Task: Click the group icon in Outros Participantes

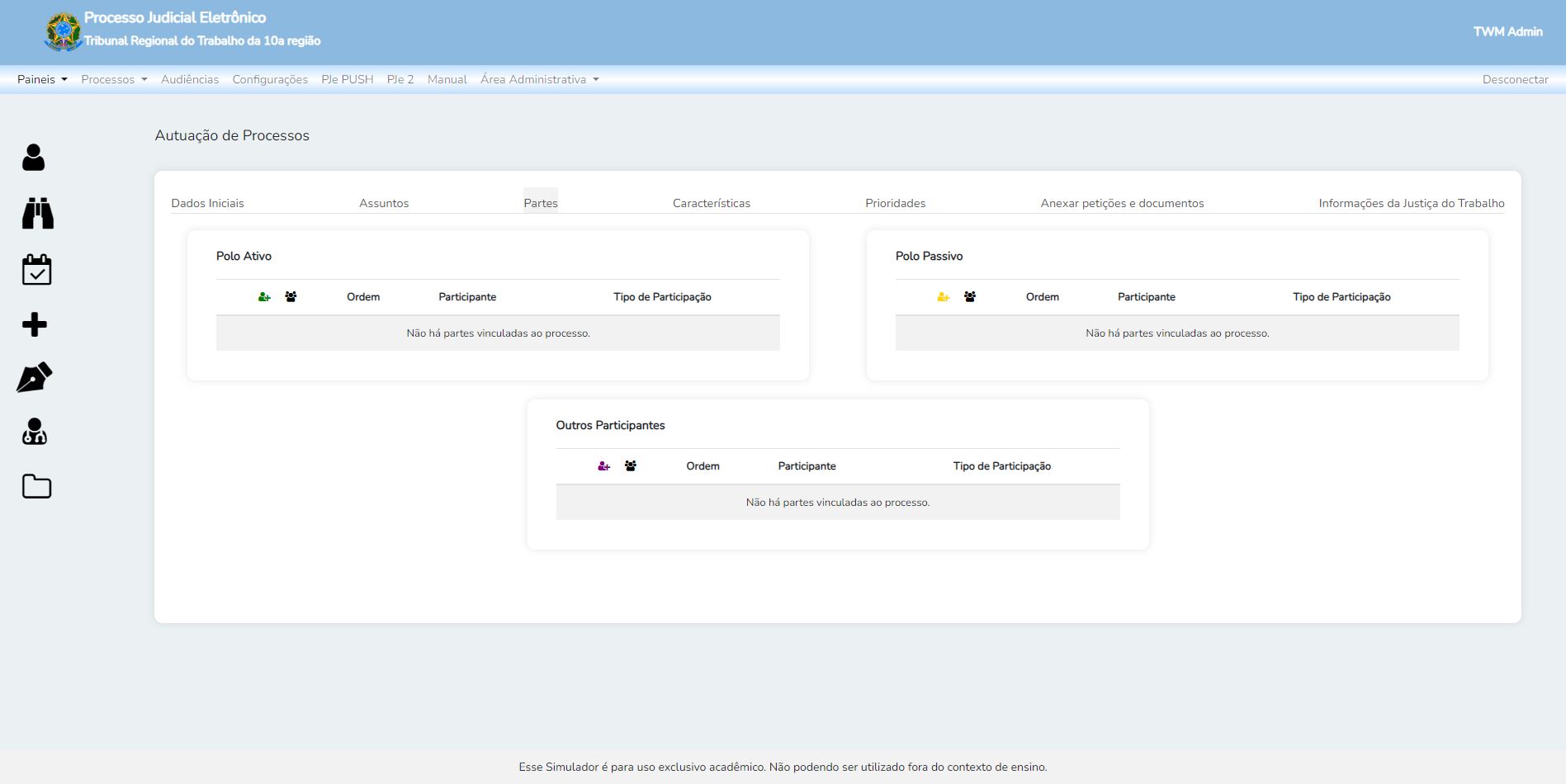Action: click(631, 465)
